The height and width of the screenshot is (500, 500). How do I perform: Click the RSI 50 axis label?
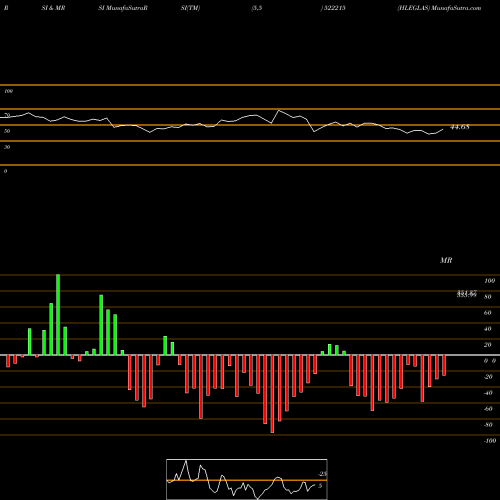click(x=7, y=131)
